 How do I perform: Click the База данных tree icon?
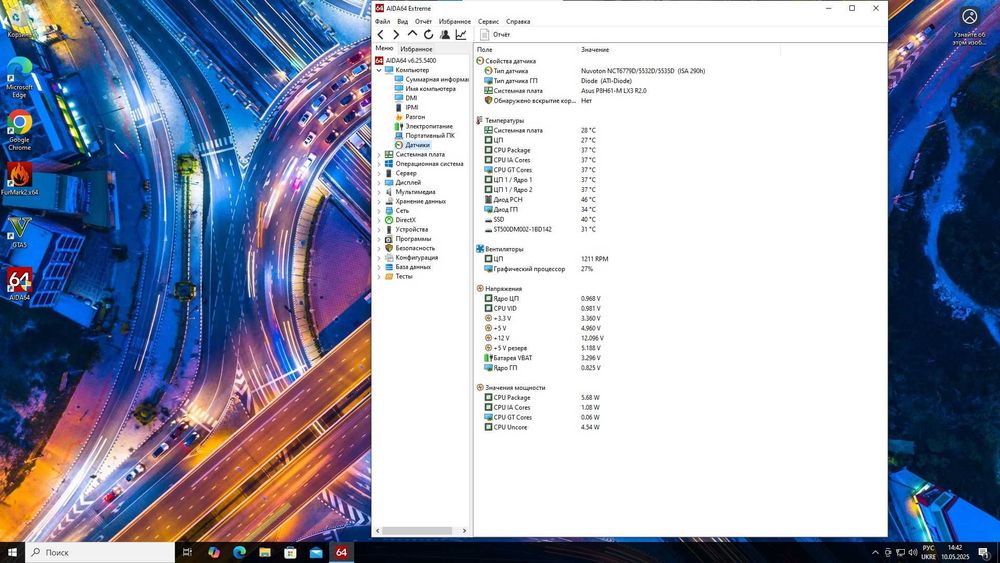[x=389, y=267]
